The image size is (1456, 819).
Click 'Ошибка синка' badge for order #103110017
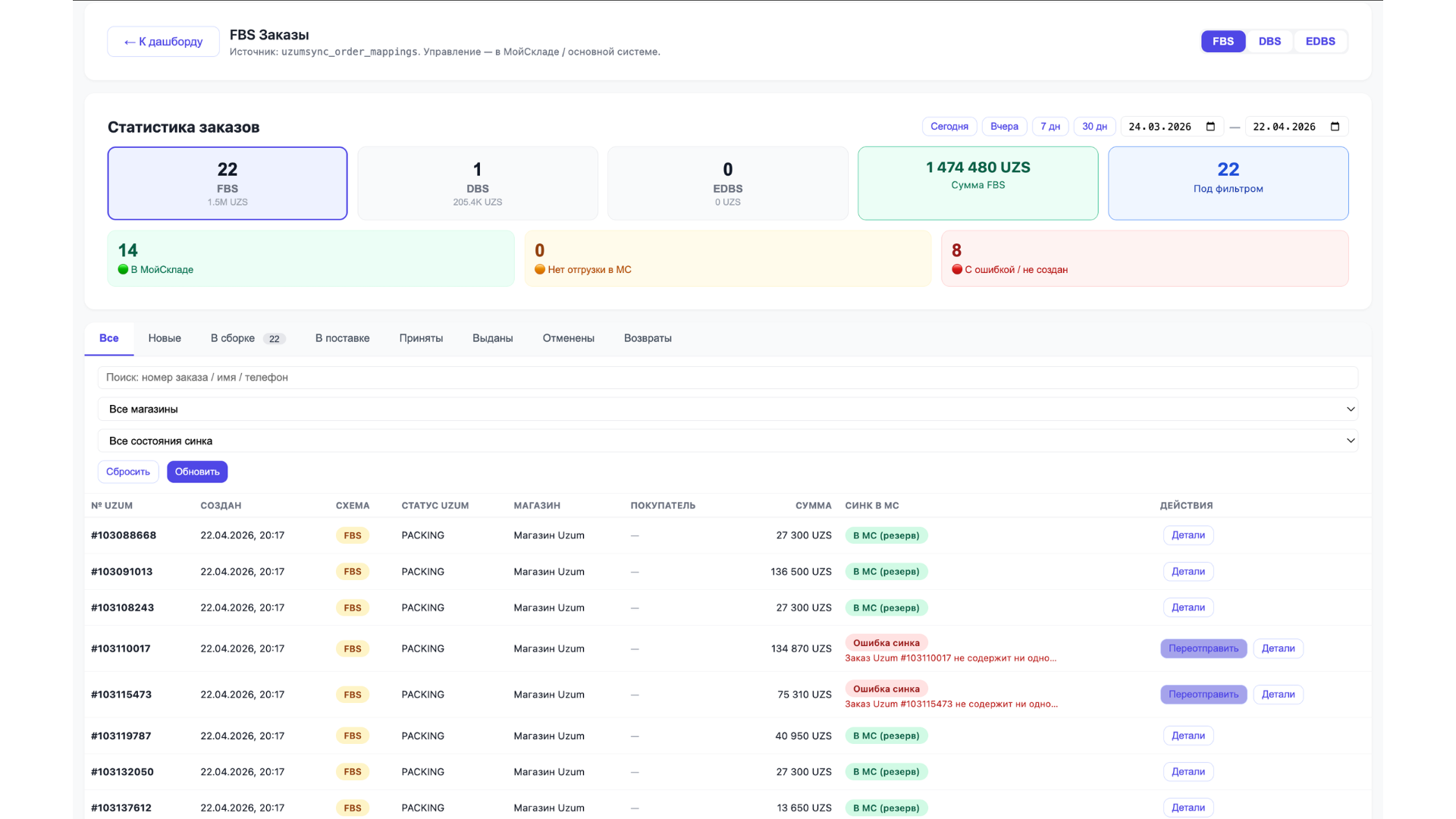point(886,643)
